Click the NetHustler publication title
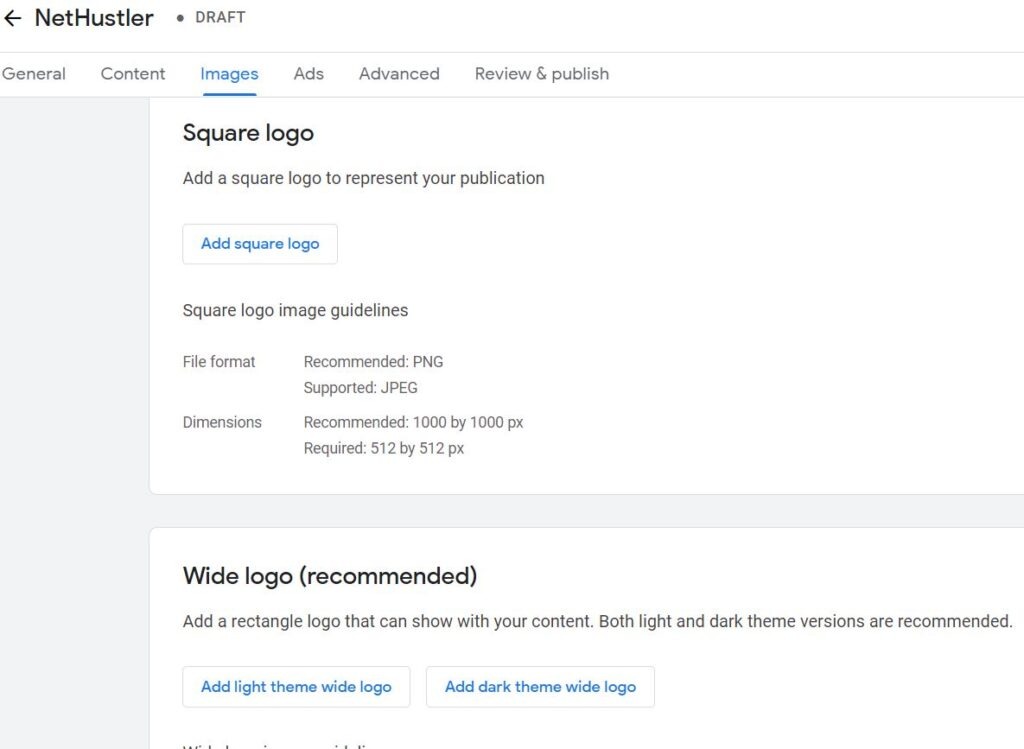This screenshot has width=1024, height=749. tap(94, 18)
